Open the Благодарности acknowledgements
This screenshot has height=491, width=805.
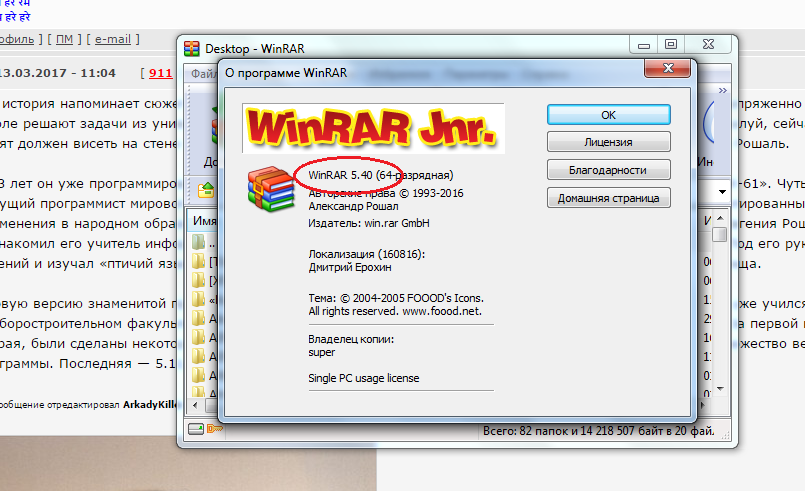coord(608,170)
